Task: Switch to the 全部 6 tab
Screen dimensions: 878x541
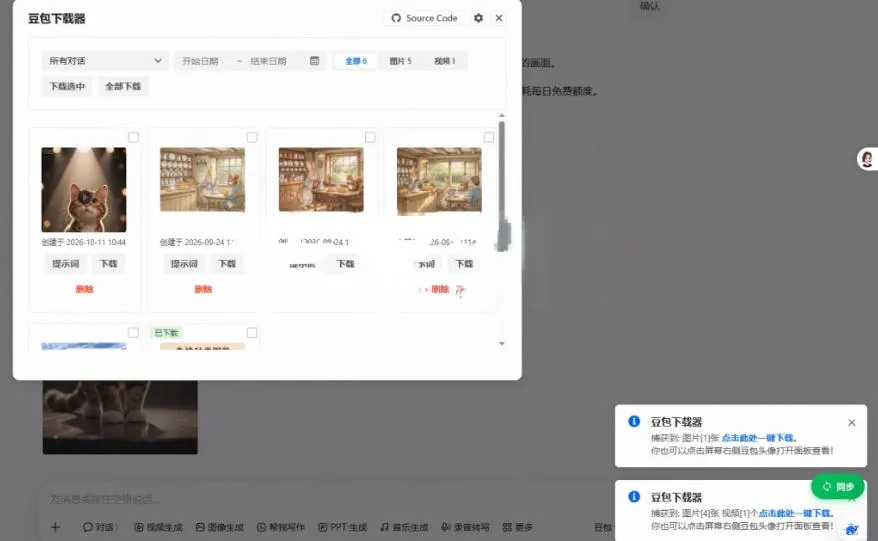Action: point(356,60)
